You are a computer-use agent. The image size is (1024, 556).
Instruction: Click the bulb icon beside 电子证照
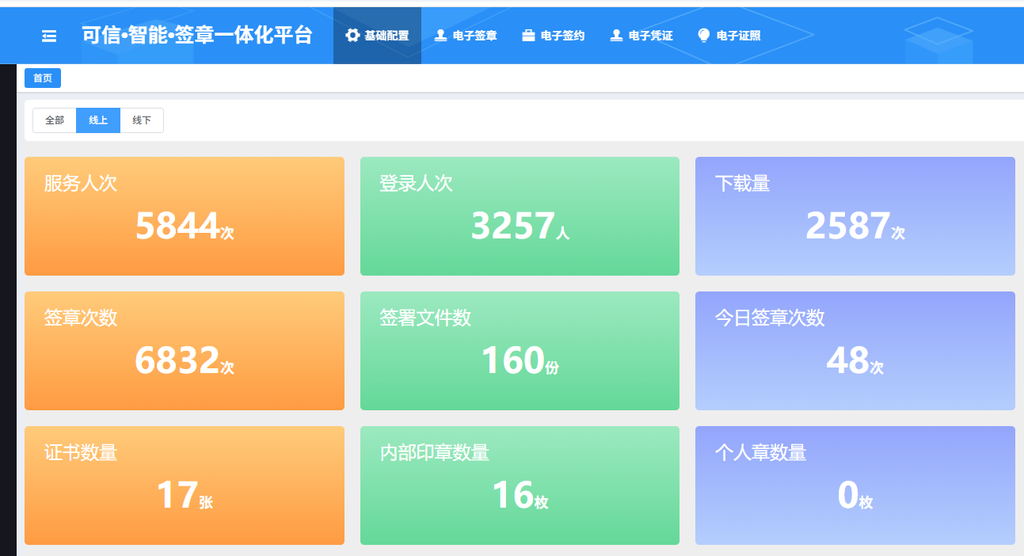pyautogui.click(x=703, y=35)
